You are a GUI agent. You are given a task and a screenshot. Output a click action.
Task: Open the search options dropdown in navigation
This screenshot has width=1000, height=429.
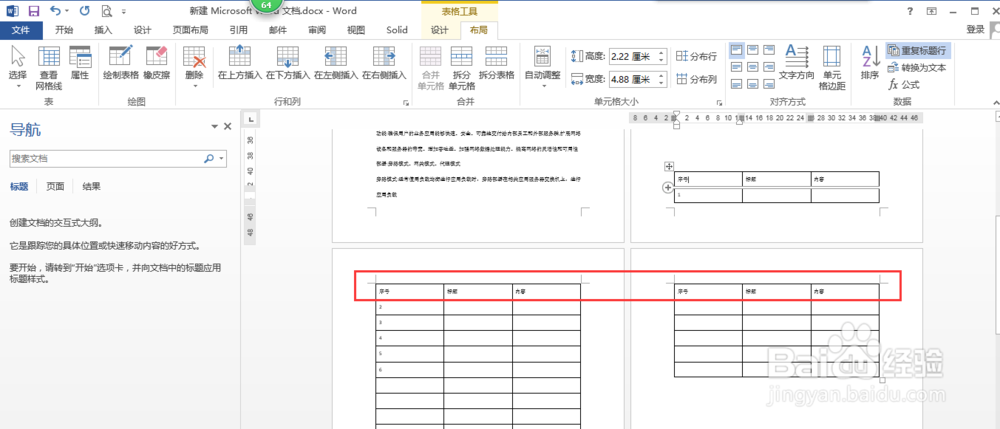(221, 159)
